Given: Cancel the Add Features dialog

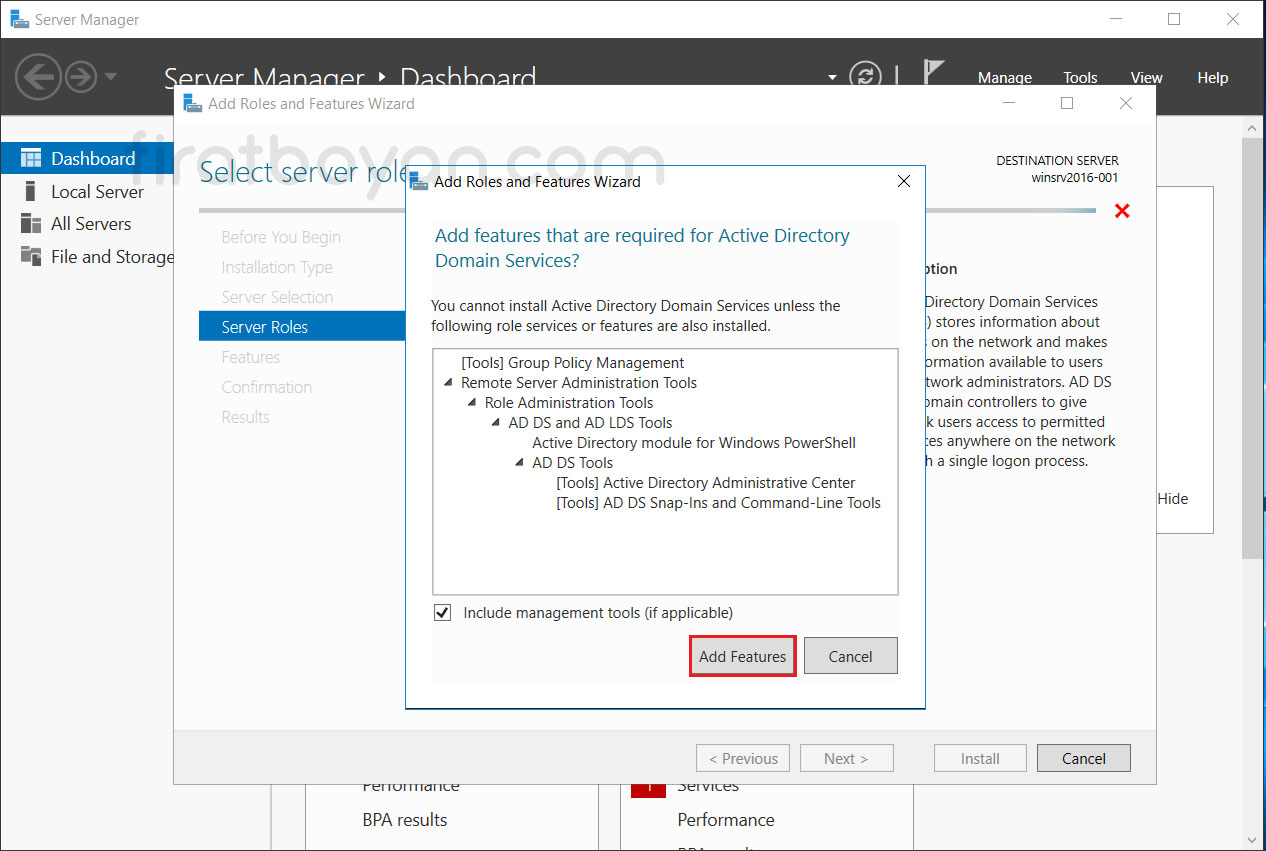Looking at the screenshot, I should click(850, 656).
